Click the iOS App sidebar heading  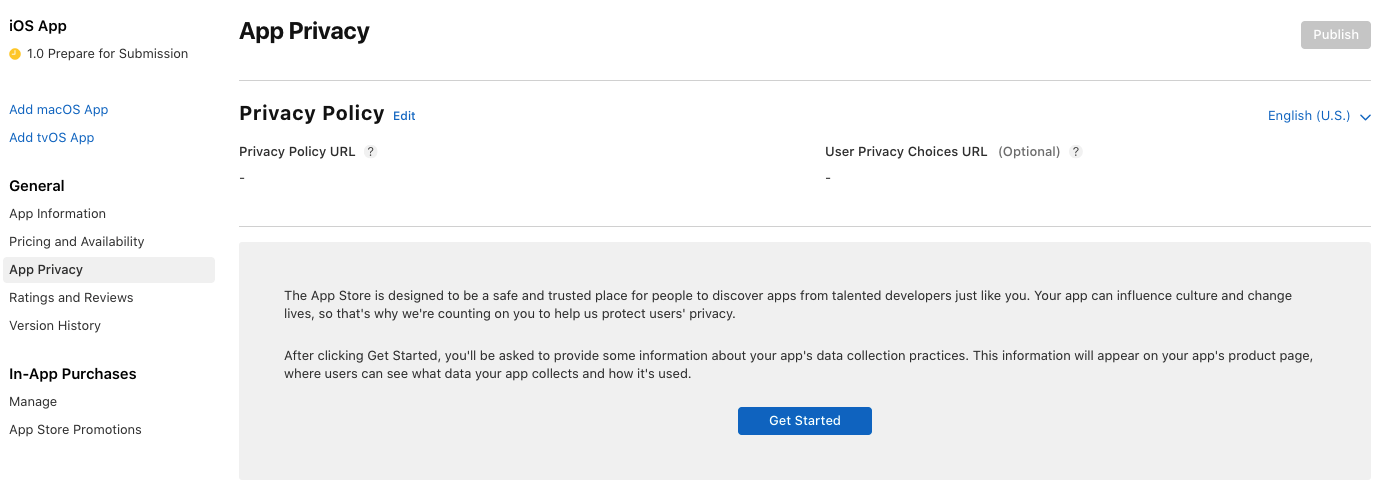38,26
